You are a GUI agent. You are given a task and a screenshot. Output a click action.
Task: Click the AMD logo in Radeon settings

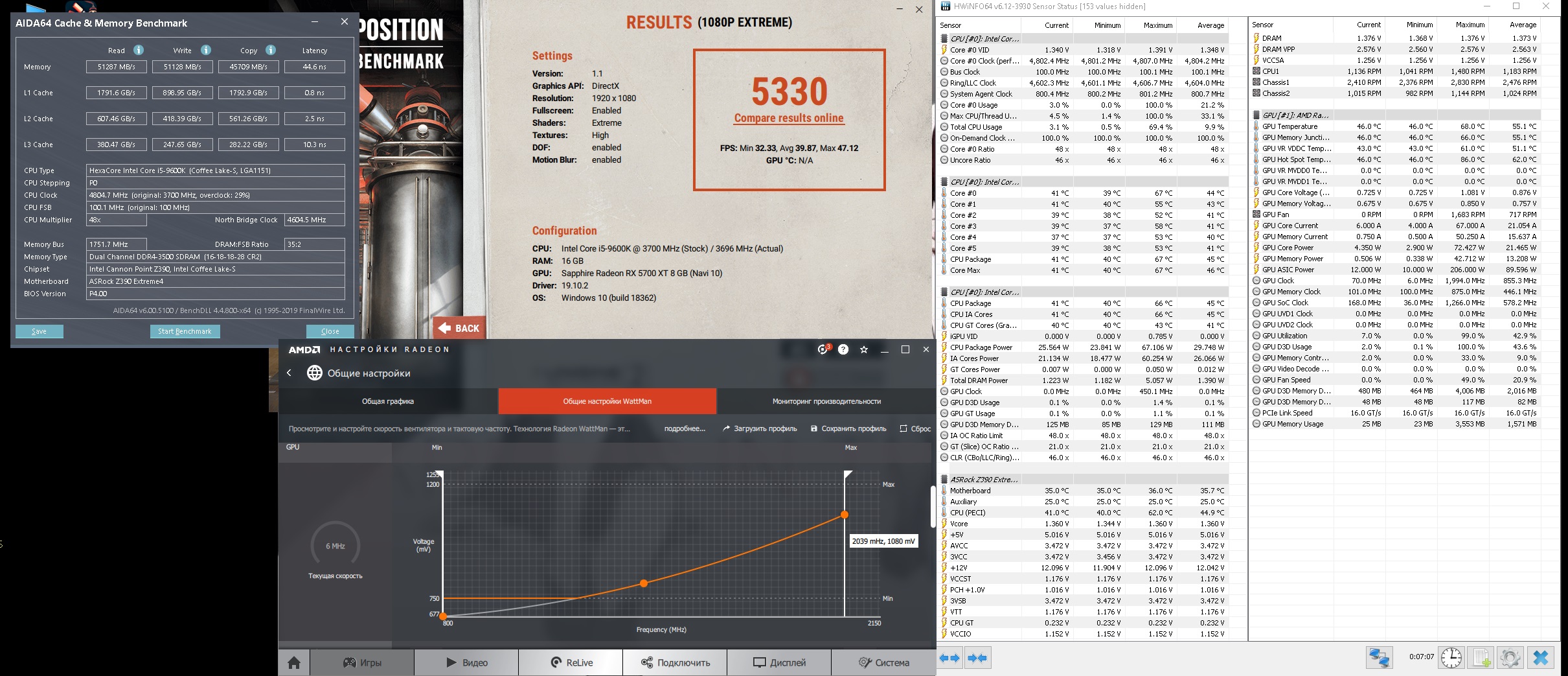click(x=304, y=349)
